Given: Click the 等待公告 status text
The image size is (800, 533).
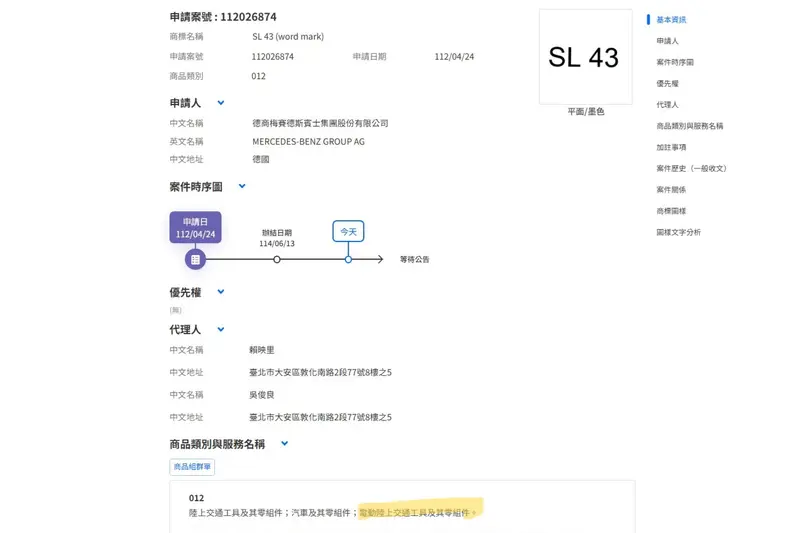Looking at the screenshot, I should click(414, 260).
